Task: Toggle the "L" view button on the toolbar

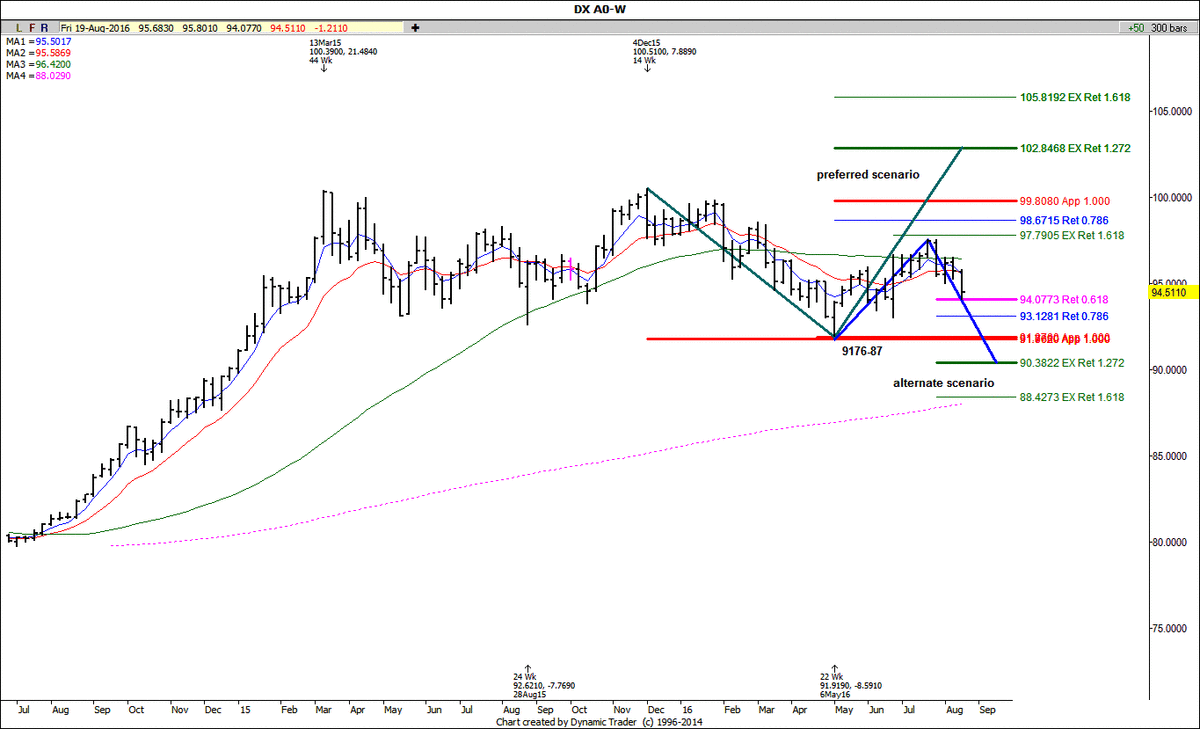Action: tap(18, 26)
